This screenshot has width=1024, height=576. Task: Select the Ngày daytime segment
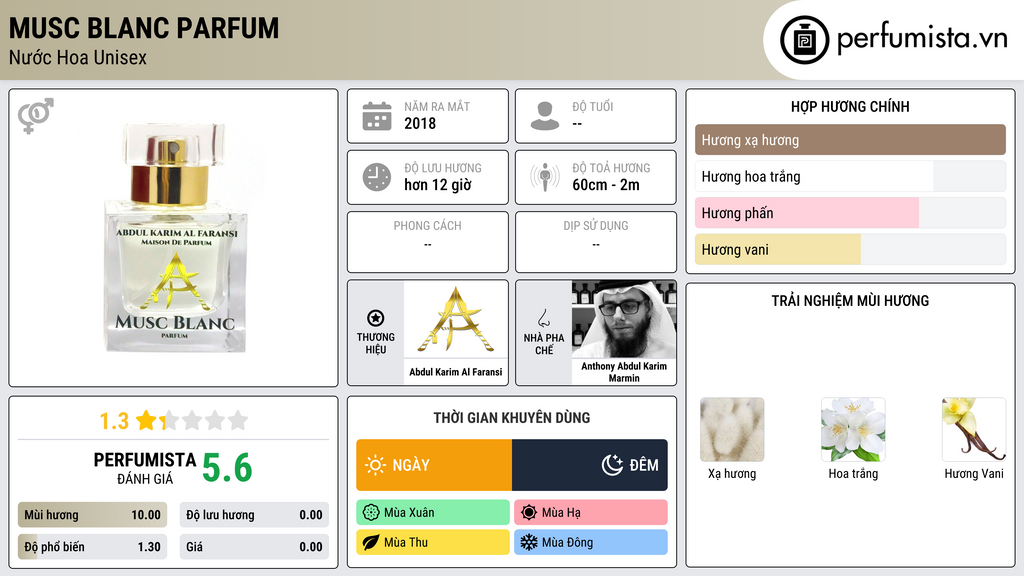[x=434, y=465]
